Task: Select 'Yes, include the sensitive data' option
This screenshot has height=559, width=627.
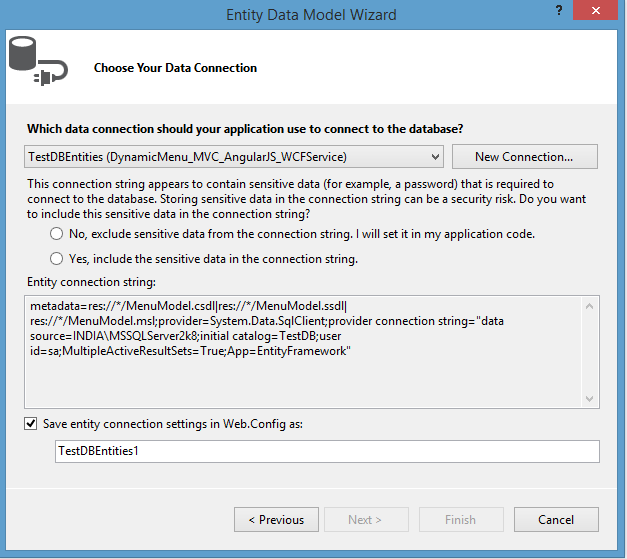Action: tap(57, 259)
